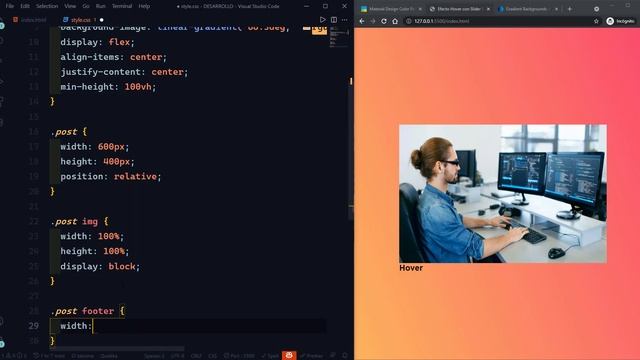Open the Run menu in VS Code

[x=100, y=6]
